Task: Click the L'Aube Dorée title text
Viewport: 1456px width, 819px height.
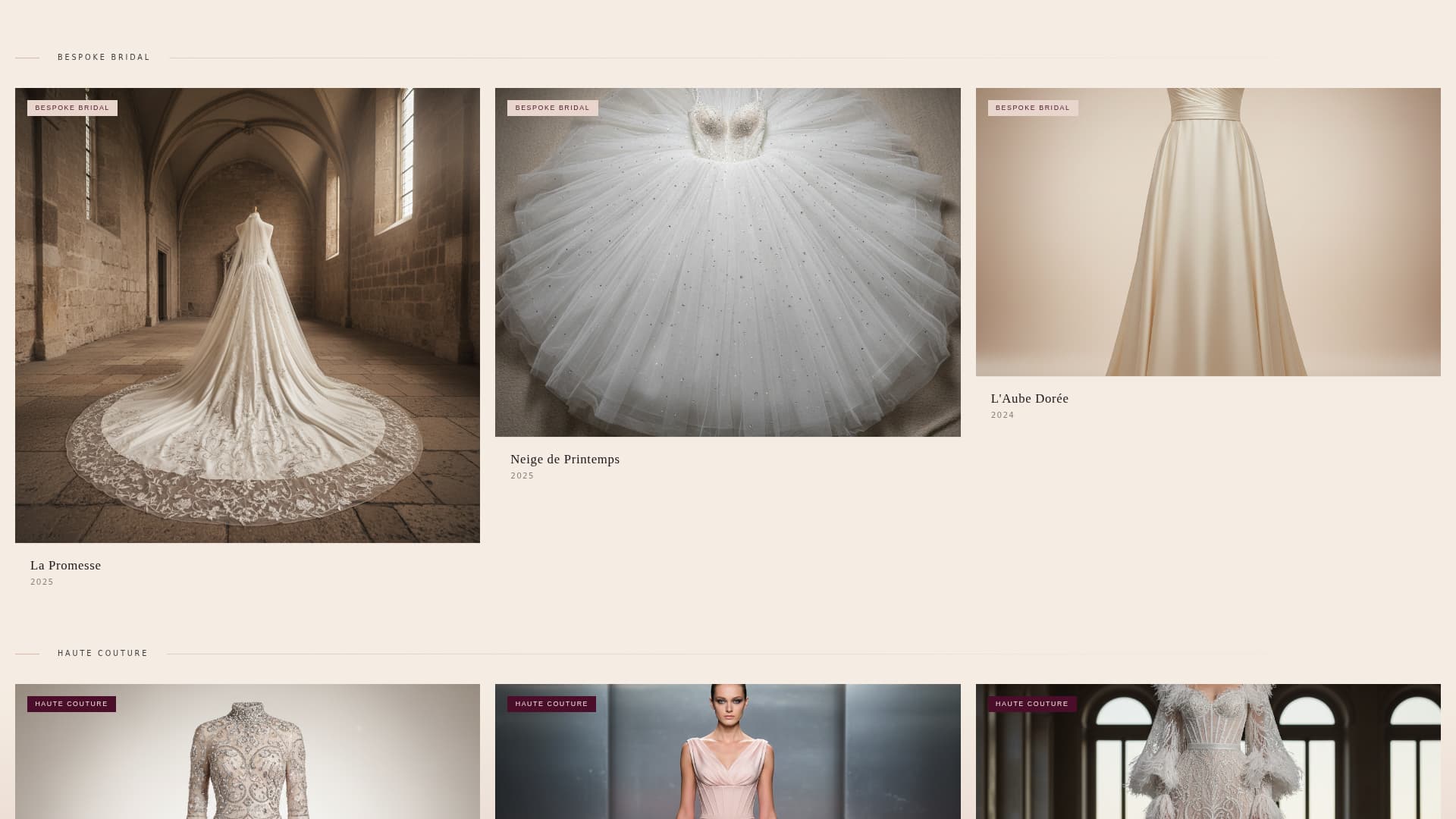Action: click(x=1029, y=399)
